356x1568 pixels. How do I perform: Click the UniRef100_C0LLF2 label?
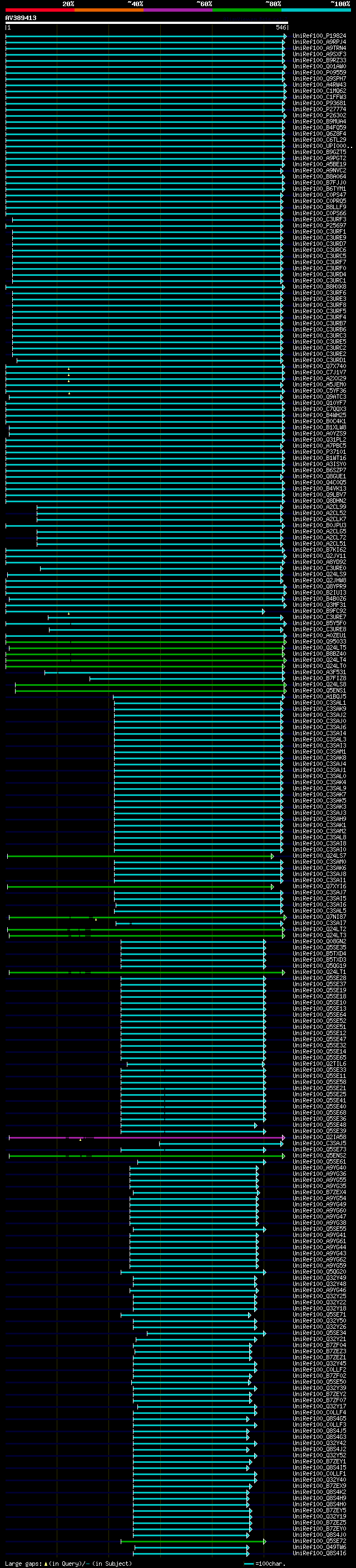(x=319, y=1369)
